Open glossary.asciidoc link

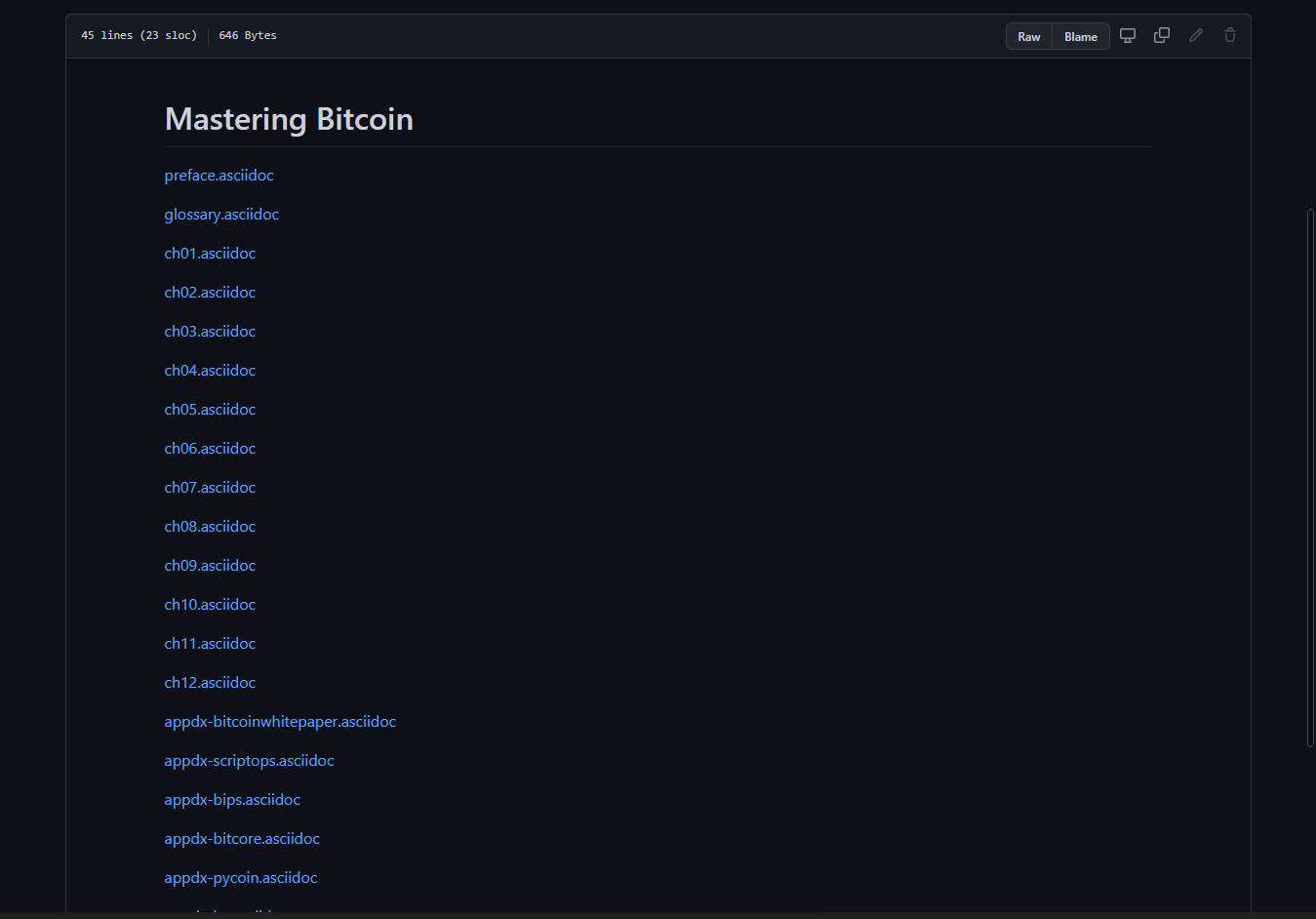coord(221,215)
